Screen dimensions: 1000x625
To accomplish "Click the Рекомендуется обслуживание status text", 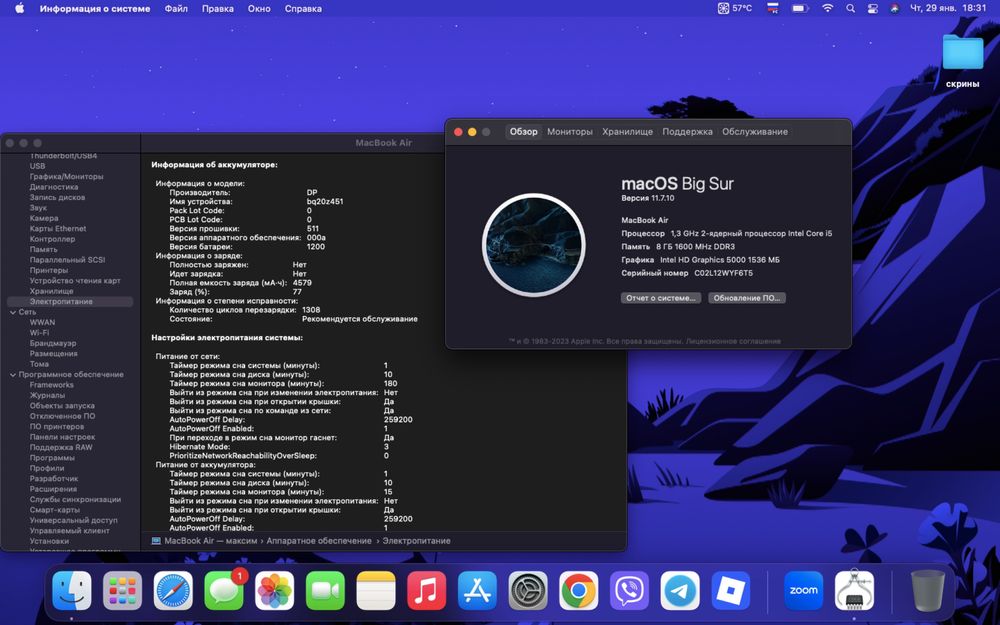I will [x=360, y=318].
